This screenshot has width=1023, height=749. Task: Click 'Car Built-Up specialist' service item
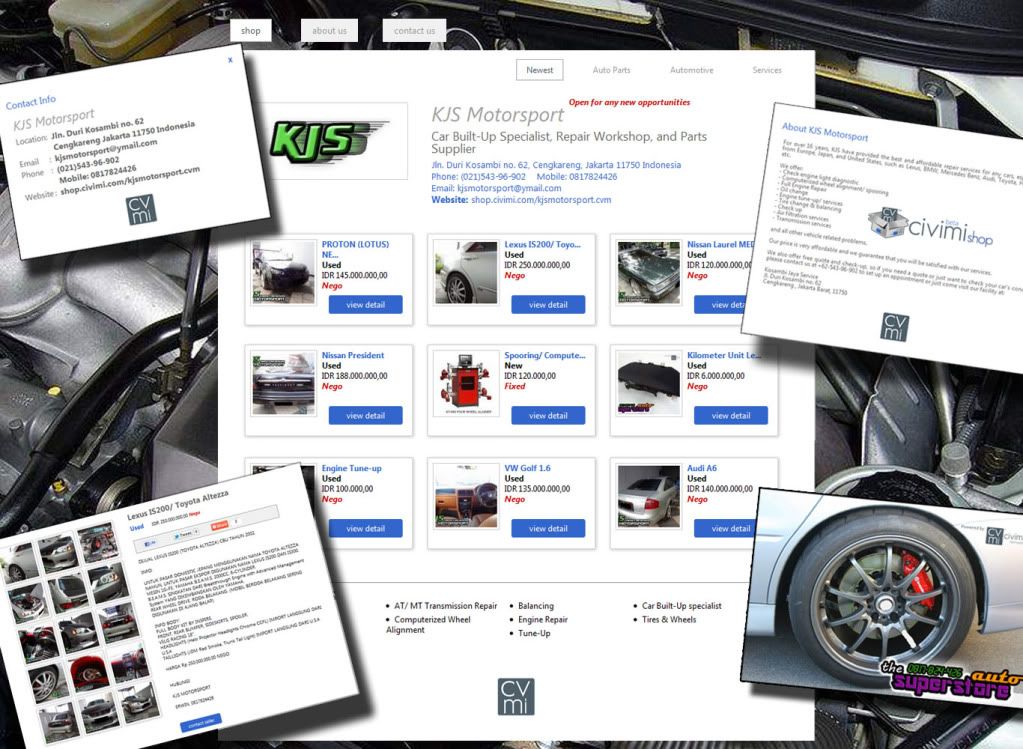click(682, 605)
